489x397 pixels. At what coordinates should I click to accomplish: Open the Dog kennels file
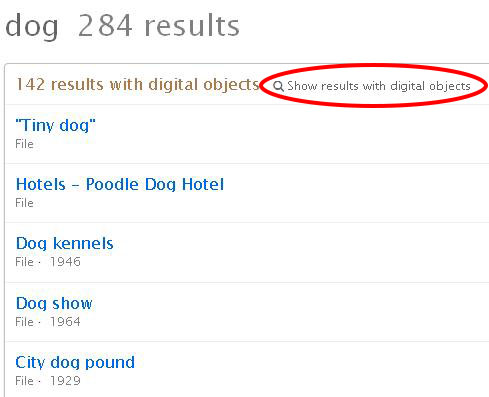coord(65,243)
